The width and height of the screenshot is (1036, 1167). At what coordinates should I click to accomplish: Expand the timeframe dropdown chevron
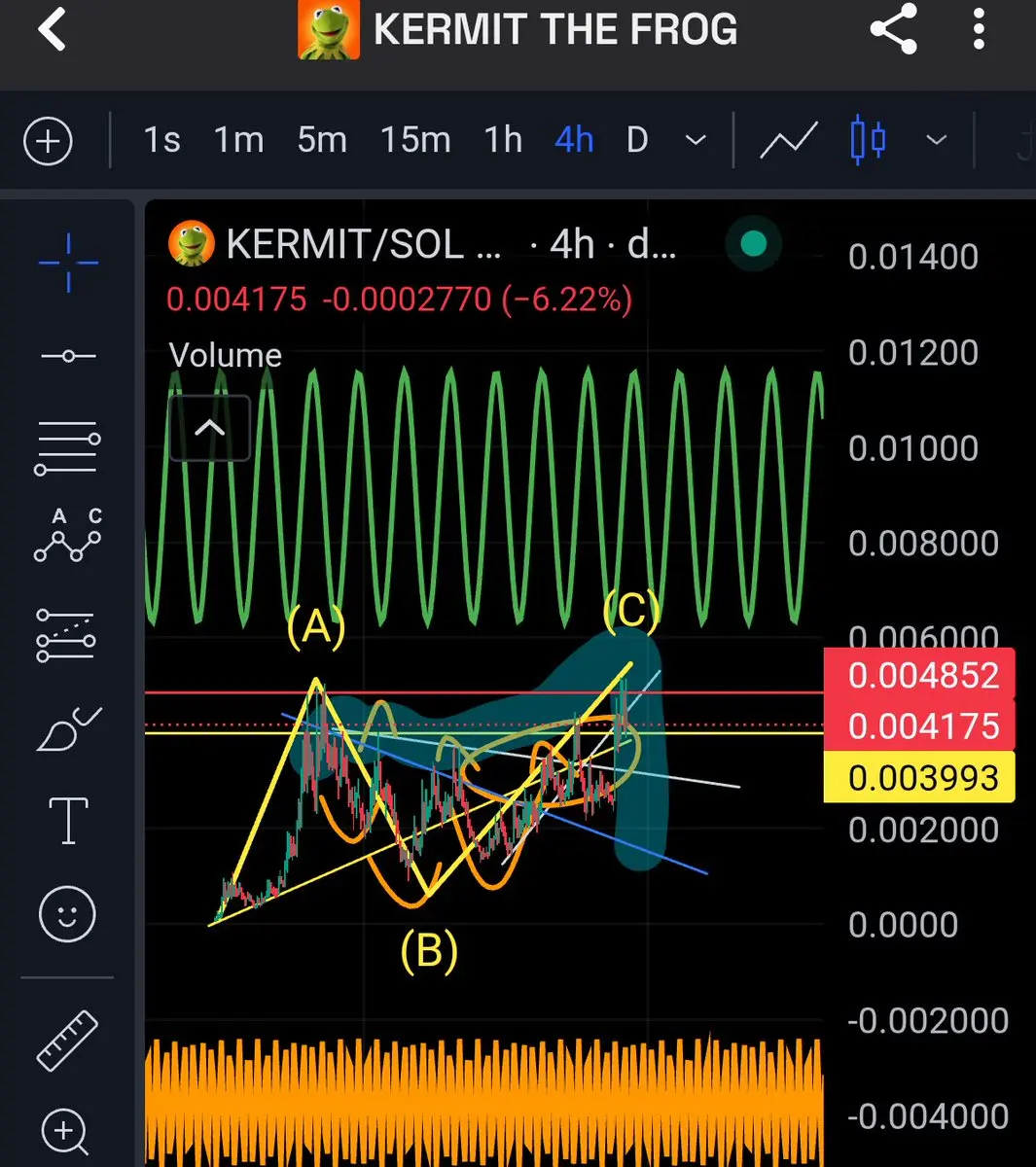tap(696, 141)
